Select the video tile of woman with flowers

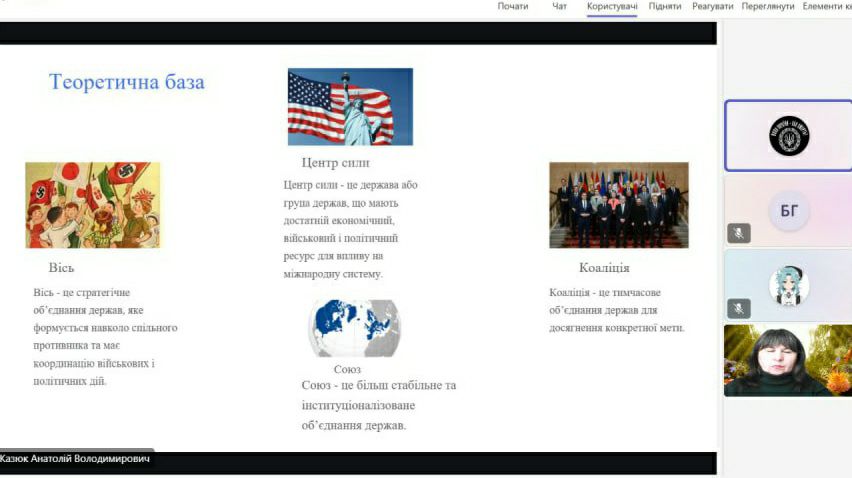788,360
